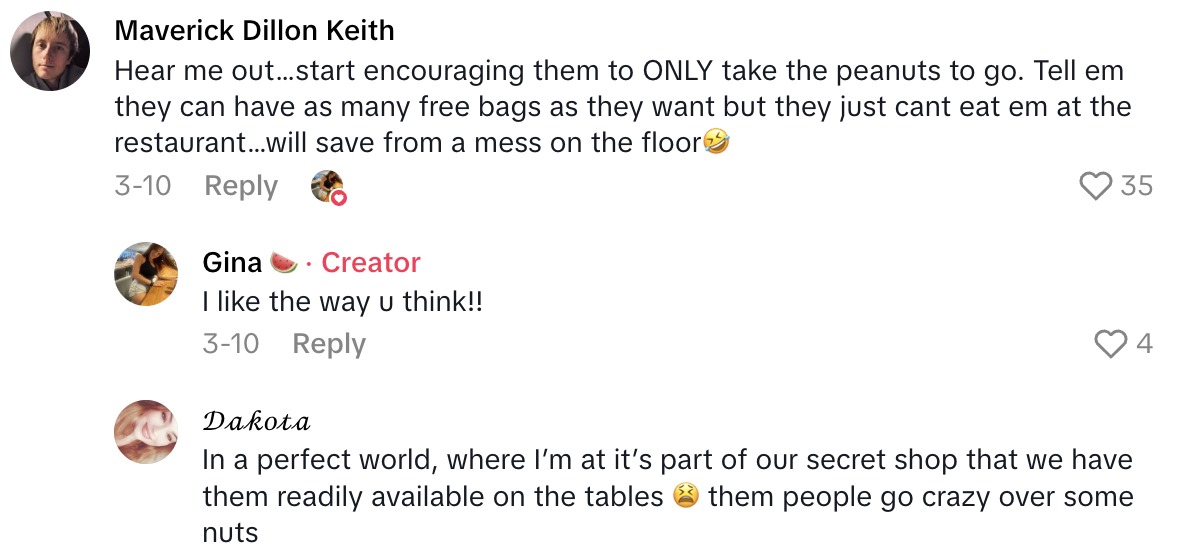
Task: Click the 35 likes count
Action: pyautogui.click(x=1136, y=186)
